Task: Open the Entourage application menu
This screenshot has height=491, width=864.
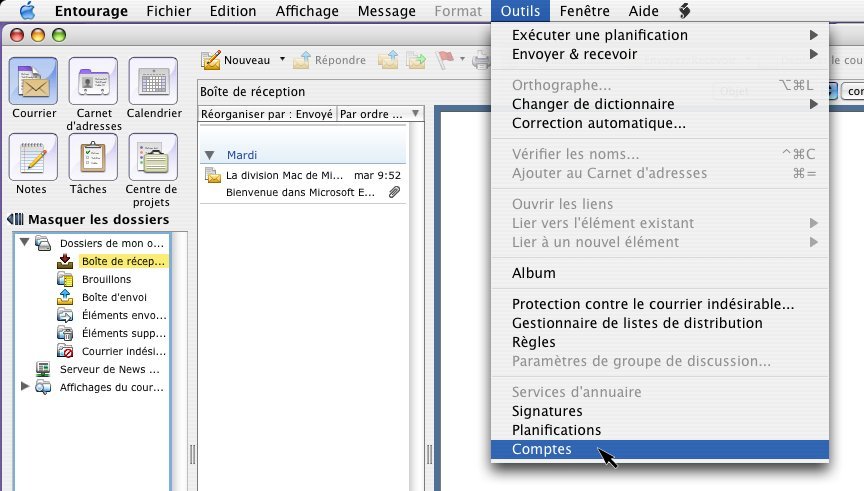Action: pyautogui.click(x=91, y=11)
